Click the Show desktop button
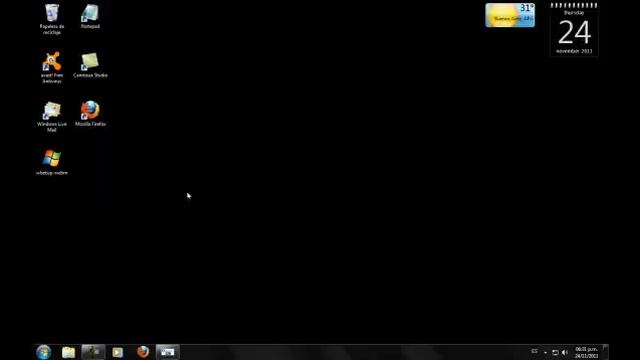The image size is (640, 360). (606, 352)
